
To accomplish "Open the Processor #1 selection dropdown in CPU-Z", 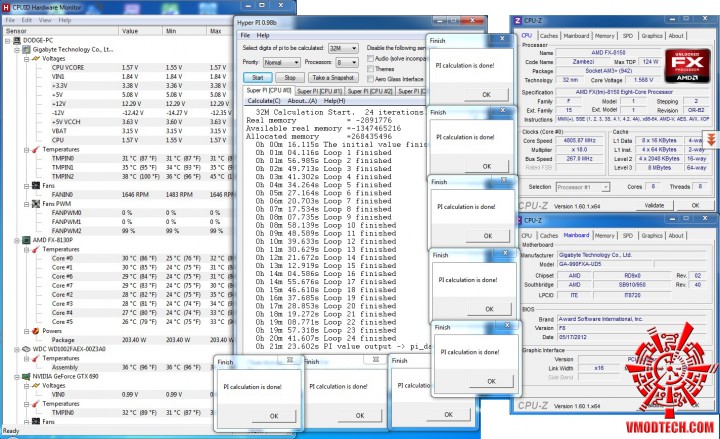I will coord(605,187).
